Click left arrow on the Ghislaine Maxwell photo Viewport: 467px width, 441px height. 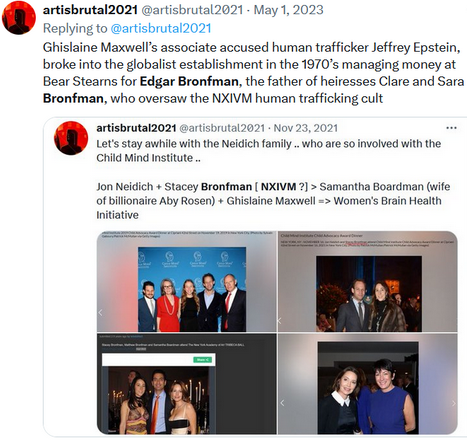coord(282,403)
